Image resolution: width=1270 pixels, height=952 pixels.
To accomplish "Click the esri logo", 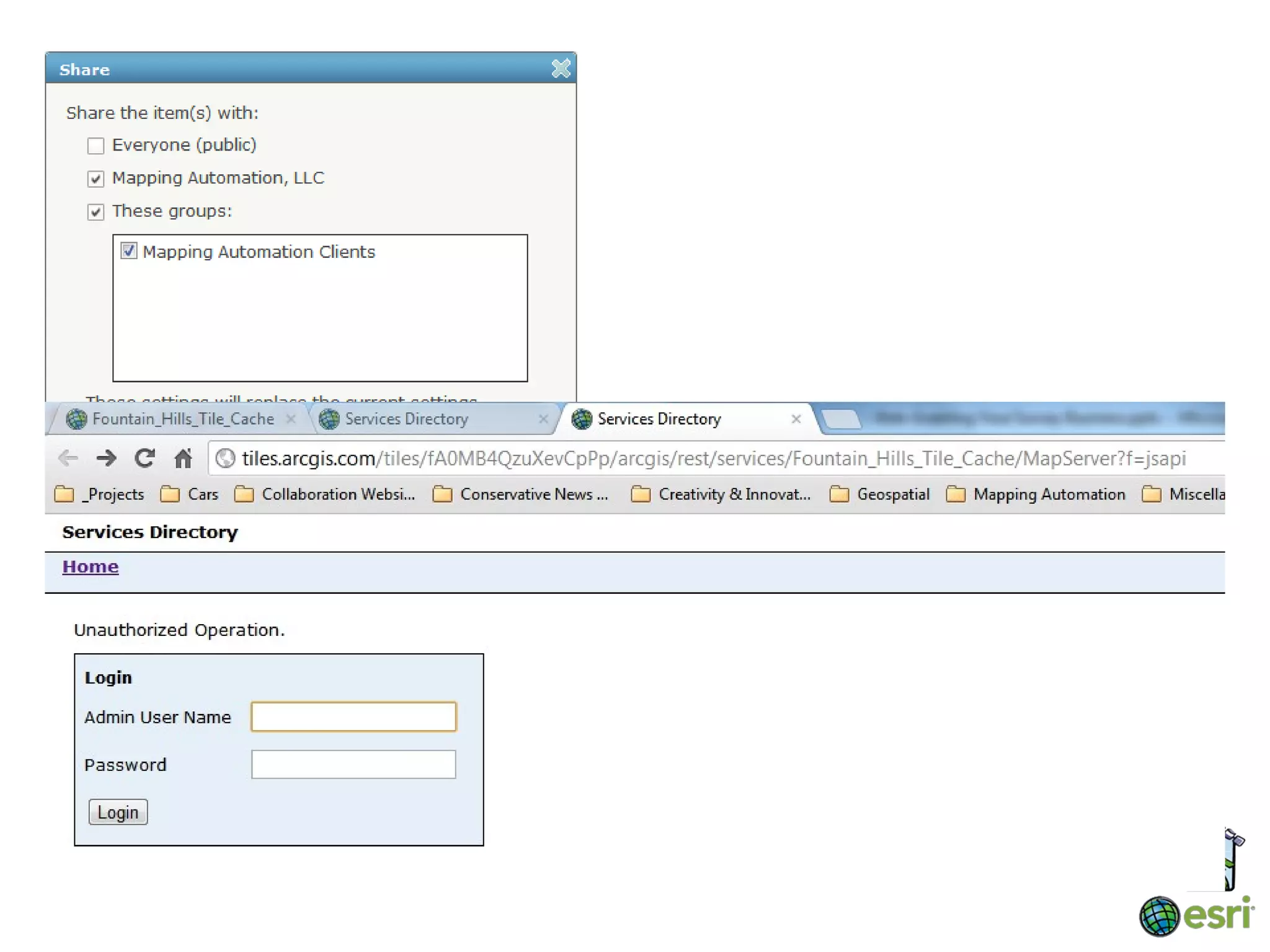I will (1196, 915).
